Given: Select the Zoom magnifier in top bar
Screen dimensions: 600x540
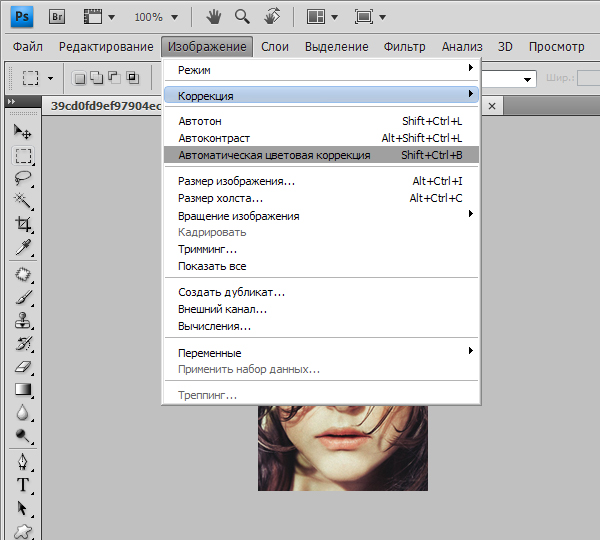Looking at the screenshot, I should 242,17.
